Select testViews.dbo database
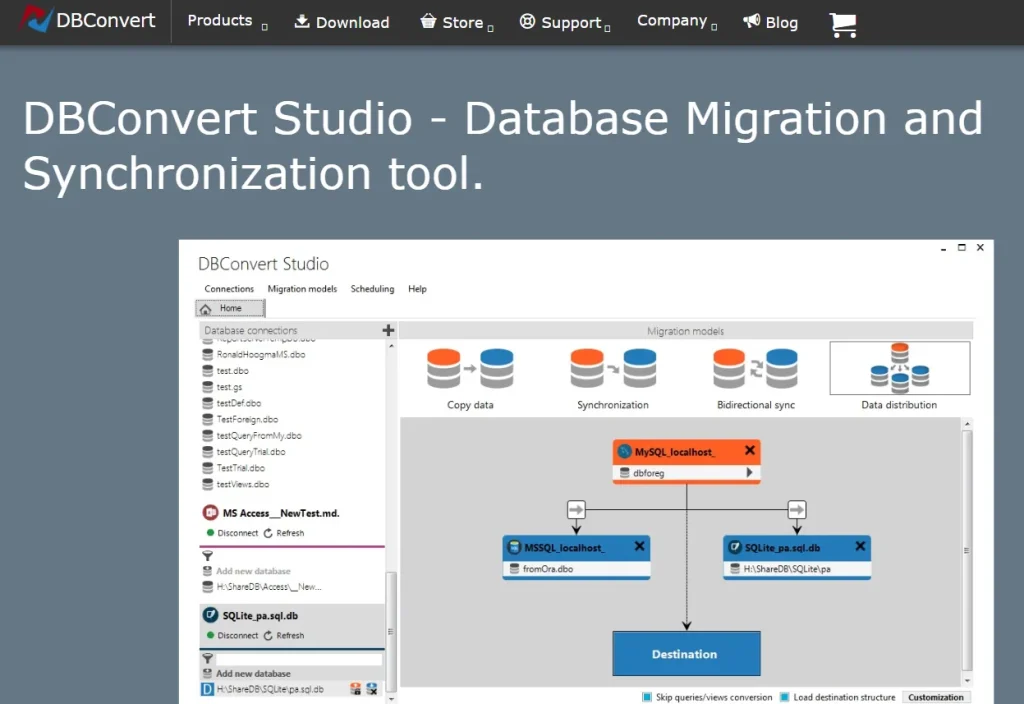The image size is (1024, 704). pyautogui.click(x=236, y=485)
